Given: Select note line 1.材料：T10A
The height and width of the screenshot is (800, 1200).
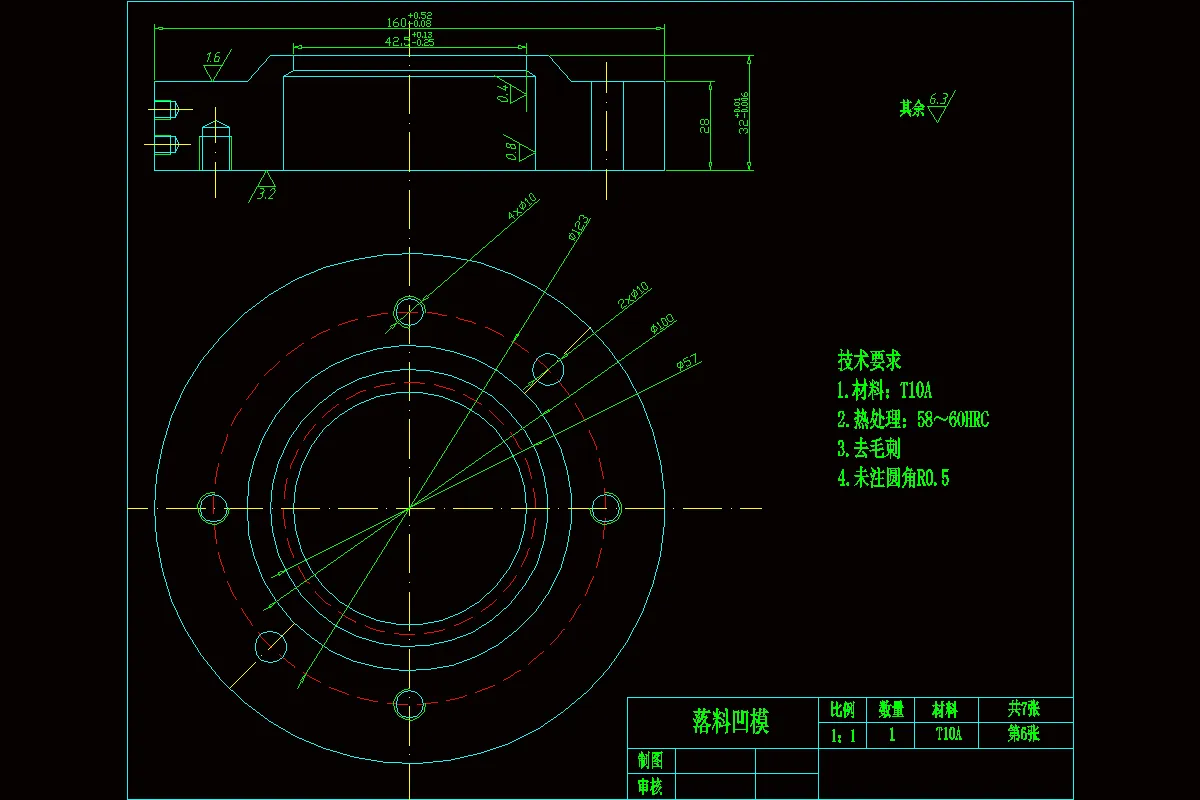Looking at the screenshot, I should (886, 390).
